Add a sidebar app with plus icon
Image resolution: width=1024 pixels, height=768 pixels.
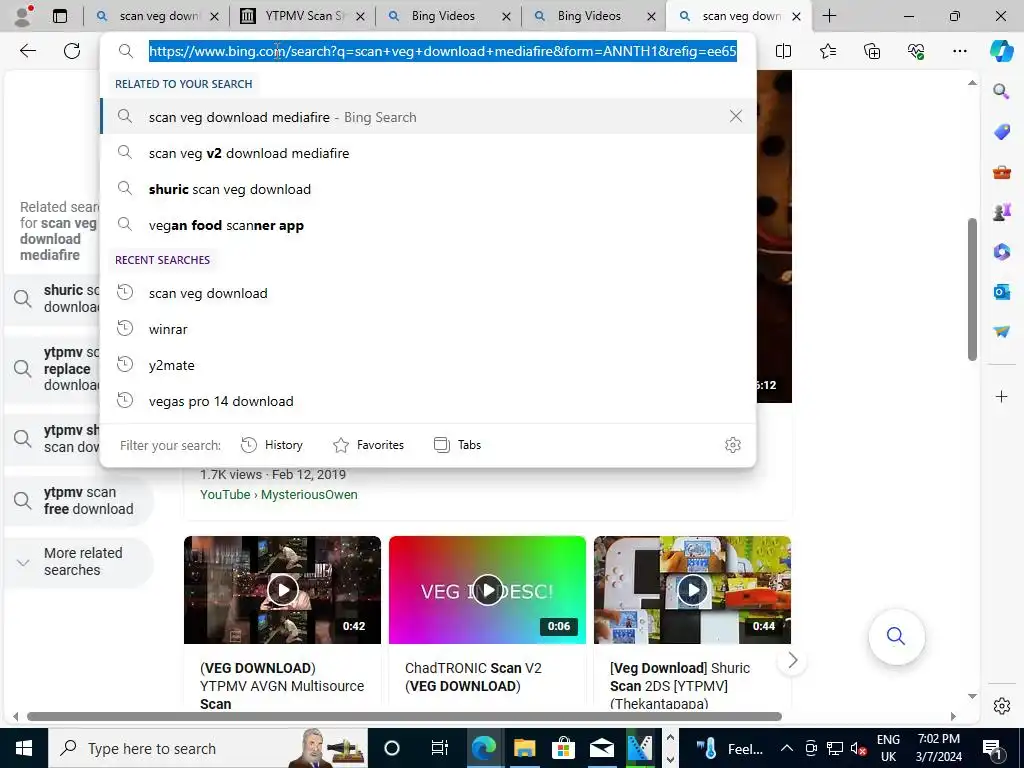[1001, 396]
